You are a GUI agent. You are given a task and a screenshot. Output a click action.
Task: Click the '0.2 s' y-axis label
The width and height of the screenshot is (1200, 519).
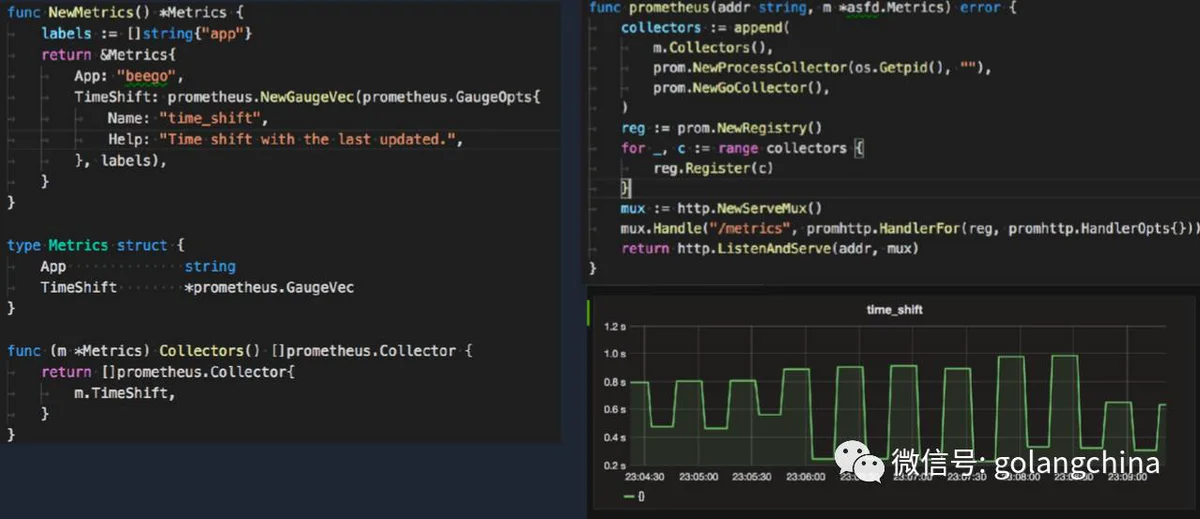[x=616, y=466]
